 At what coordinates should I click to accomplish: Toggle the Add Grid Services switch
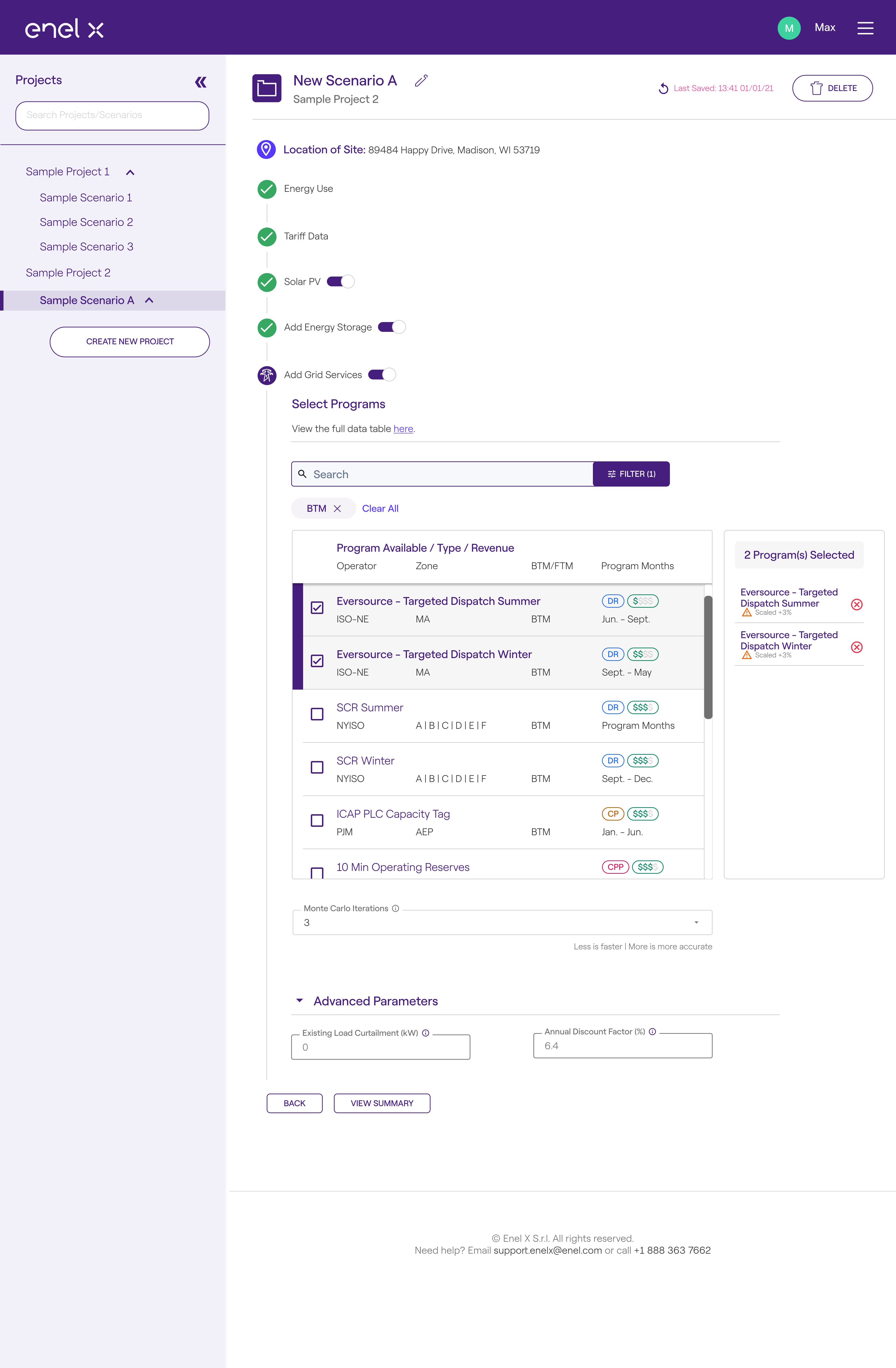click(382, 375)
